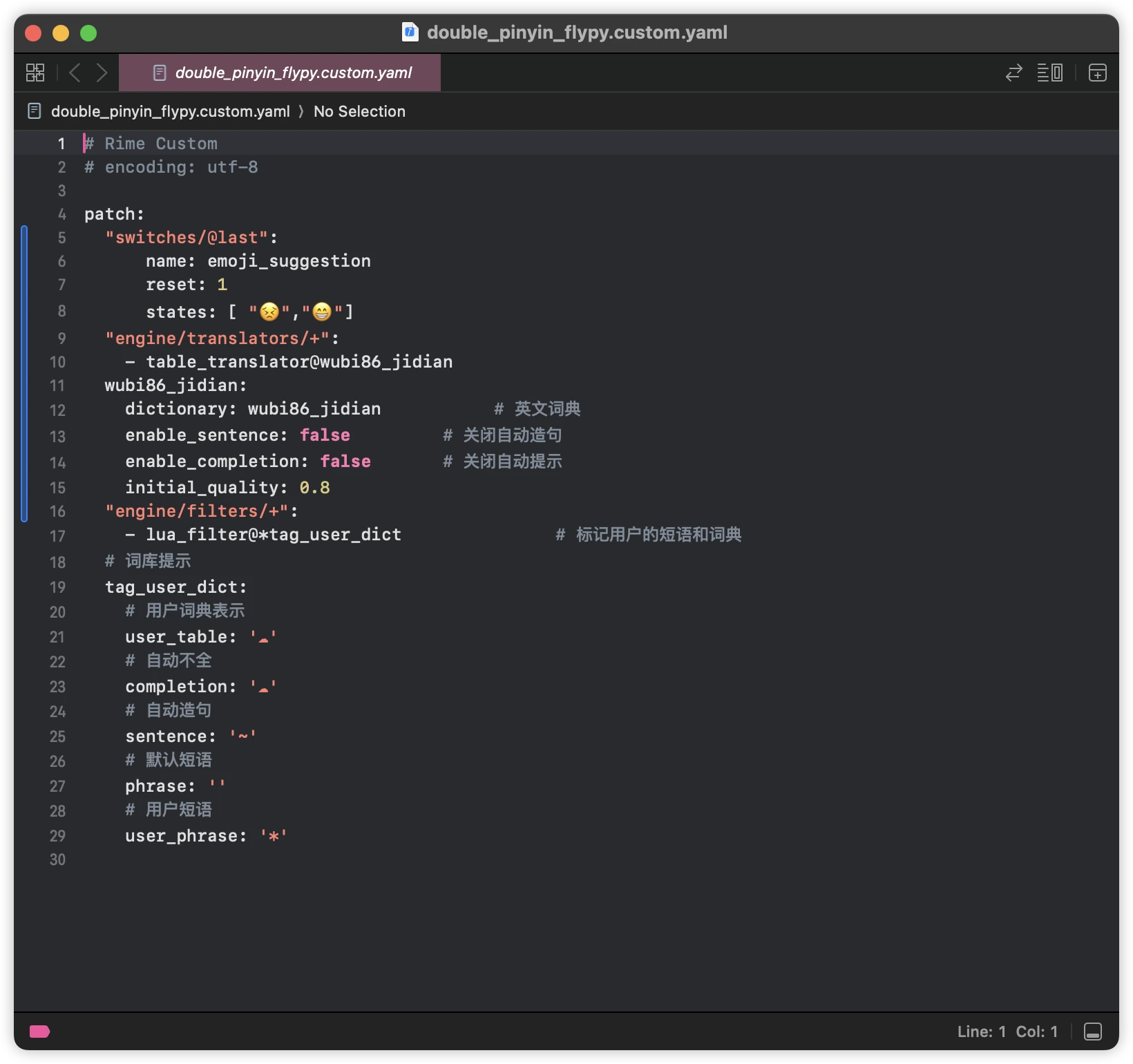Click the false value of enable_sentence
The image size is (1133, 1064).
[x=325, y=435]
